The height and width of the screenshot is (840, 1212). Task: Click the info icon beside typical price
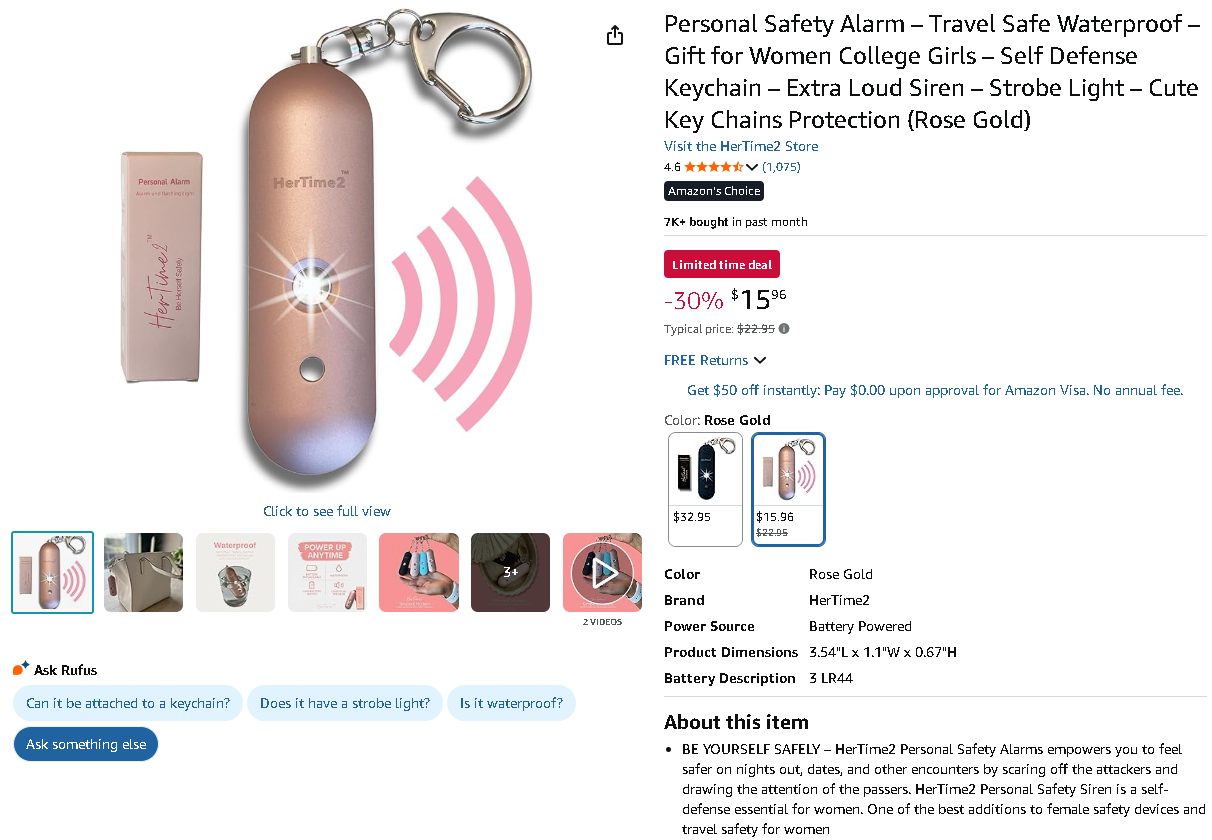(x=784, y=329)
